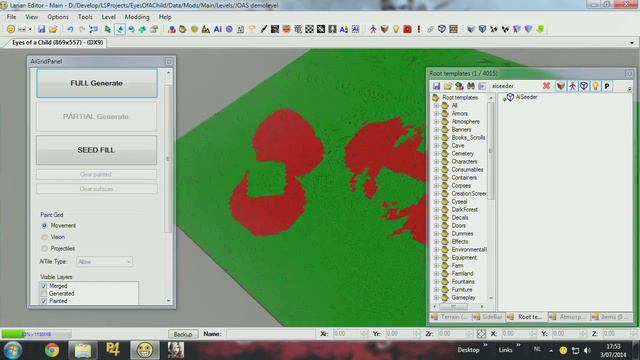Open the document tab list dropdown arrow
Viewport: 640px width, 360px height.
632,42
